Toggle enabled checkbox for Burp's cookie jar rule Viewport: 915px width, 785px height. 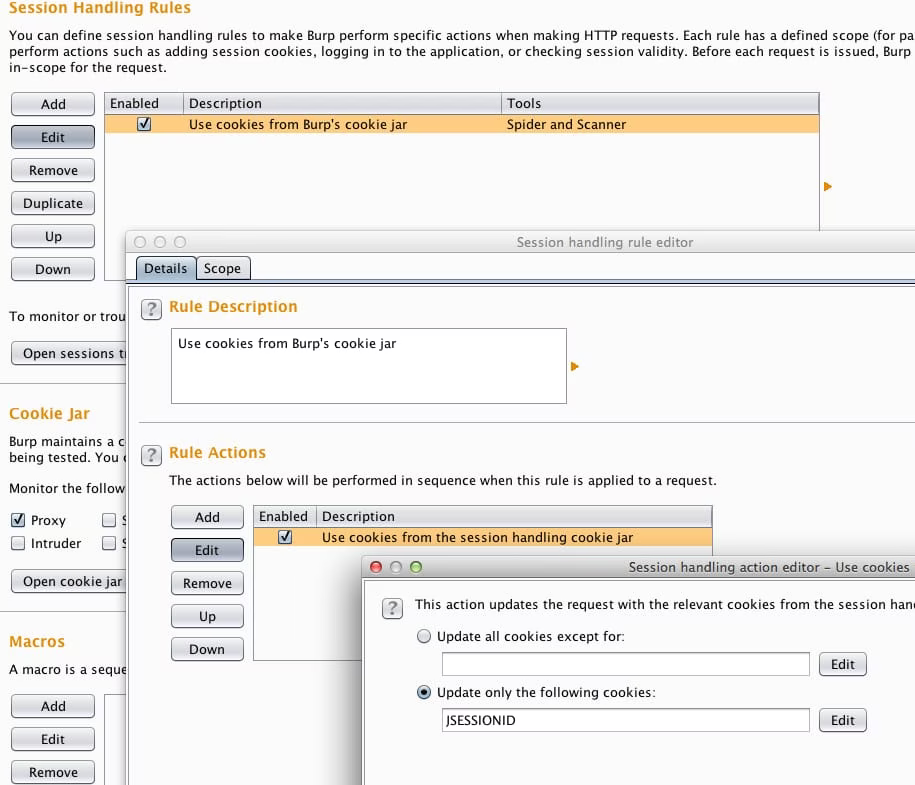(x=144, y=124)
